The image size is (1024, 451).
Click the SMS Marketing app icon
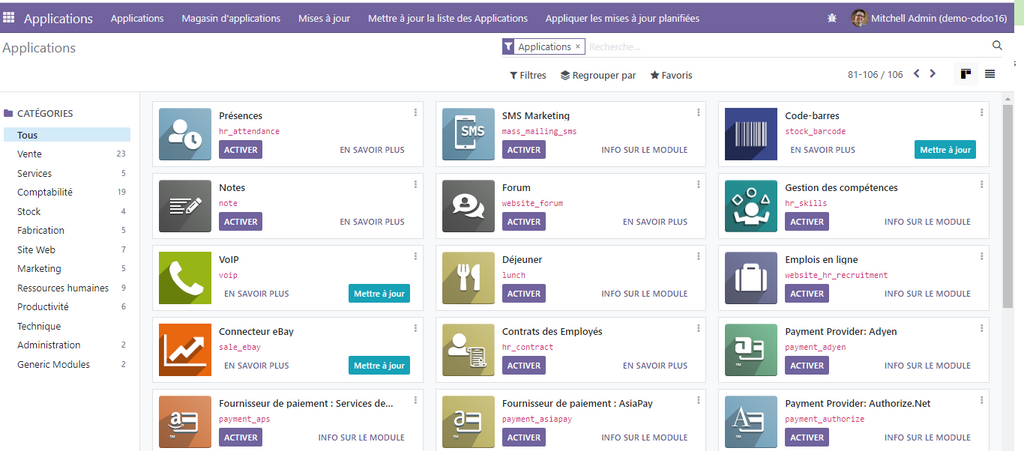click(468, 134)
